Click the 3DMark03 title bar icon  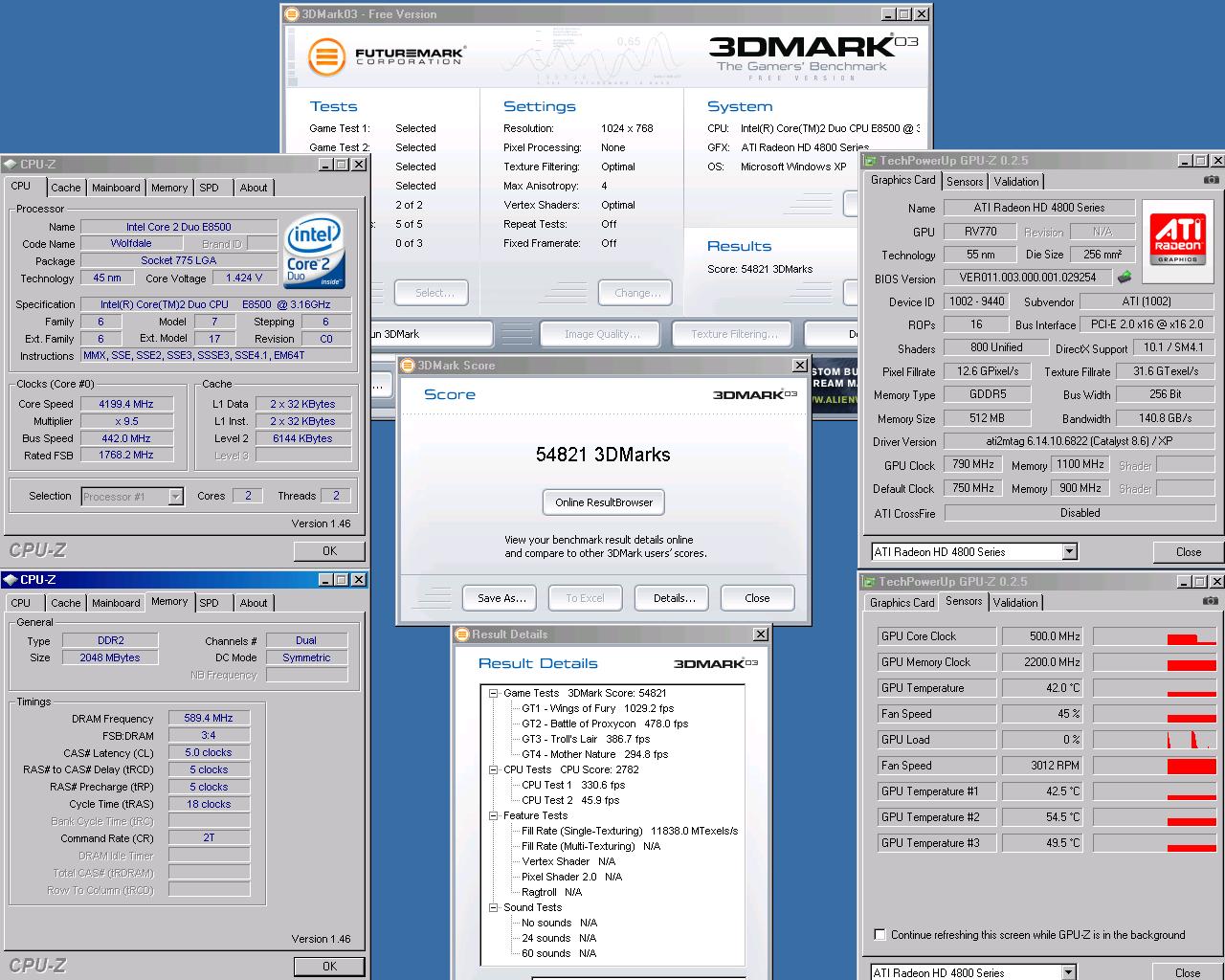tap(291, 14)
